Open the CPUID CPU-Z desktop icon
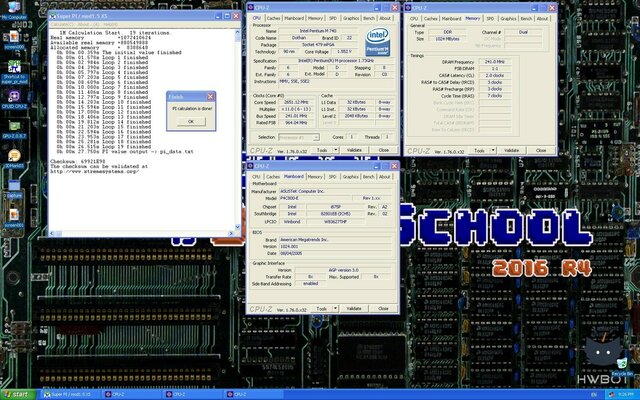This screenshot has width=640, height=400. click(x=13, y=95)
